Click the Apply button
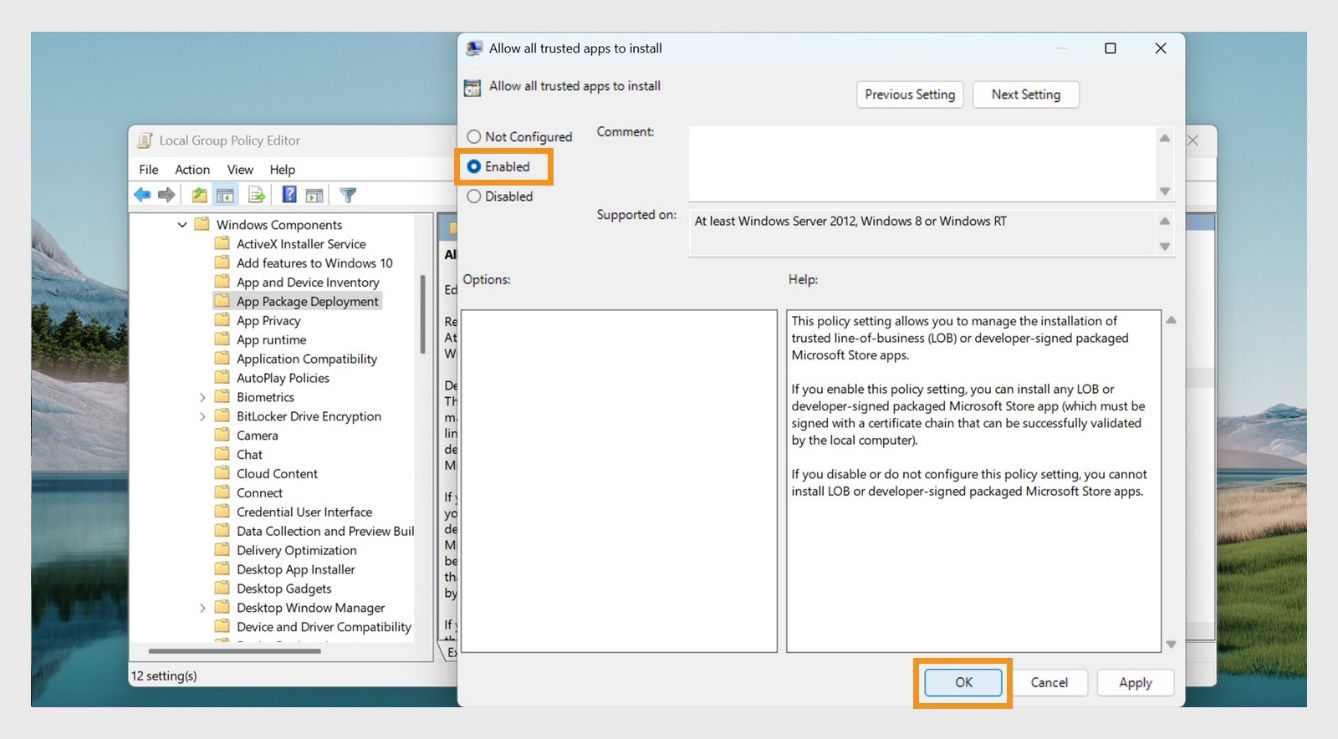 (x=1135, y=683)
